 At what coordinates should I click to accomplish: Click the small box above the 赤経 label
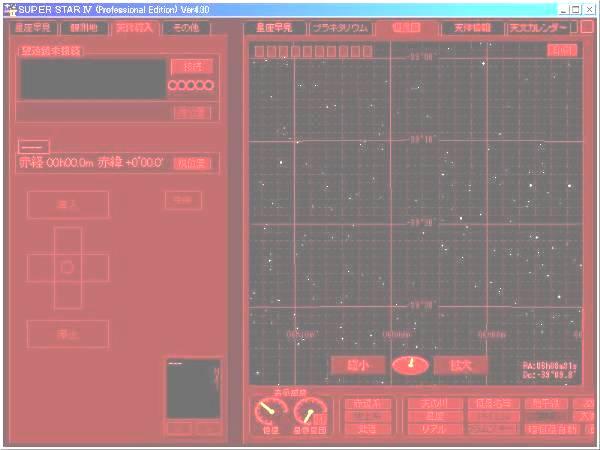pyautogui.click(x=34, y=147)
